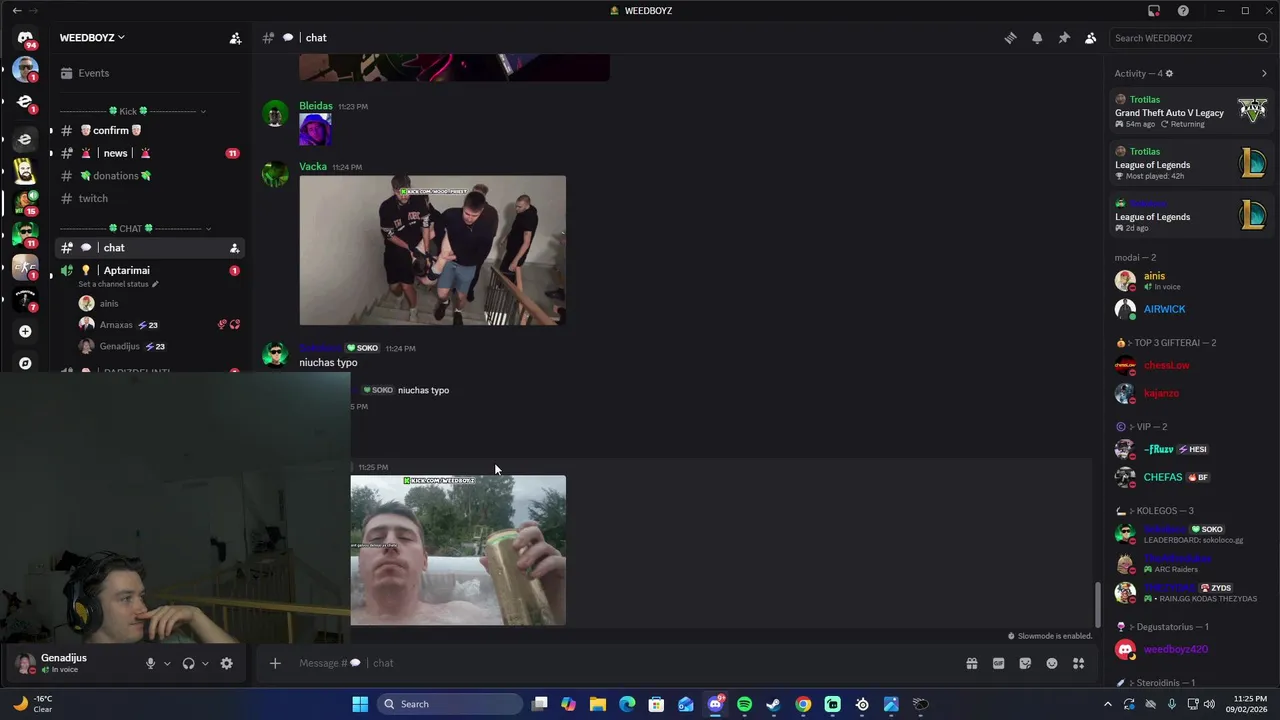Open Steam from taskbar
Screen dimensions: 1280x720
773,704
